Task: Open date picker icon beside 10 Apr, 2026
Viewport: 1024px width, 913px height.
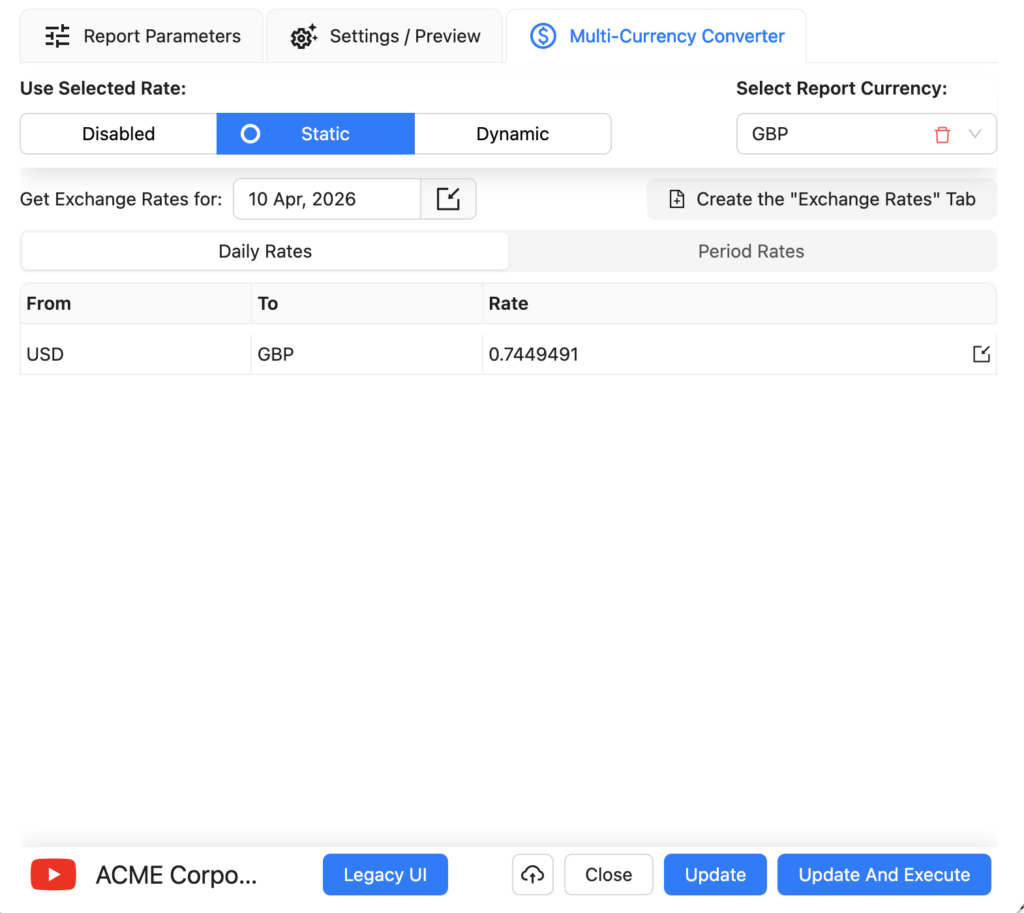Action: click(x=448, y=199)
